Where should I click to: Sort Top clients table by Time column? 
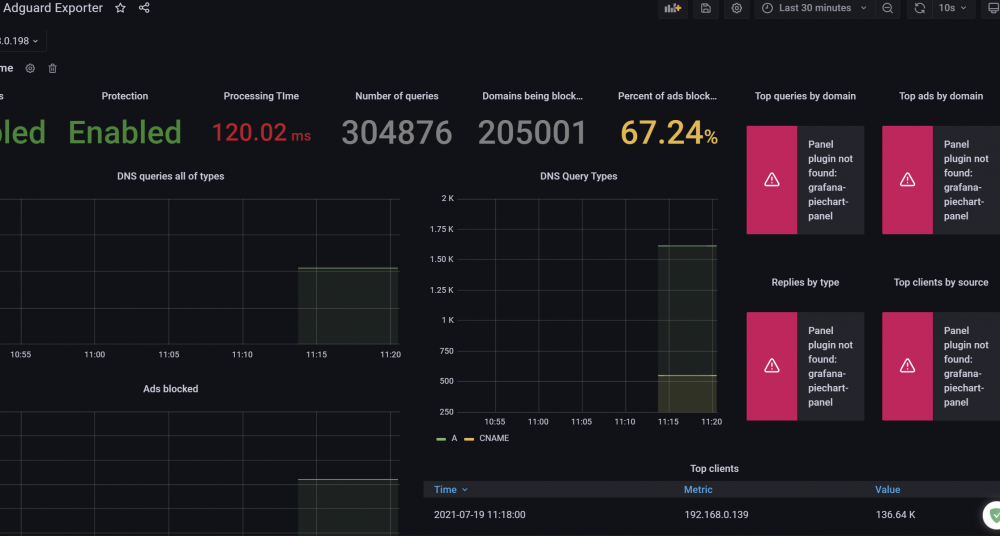click(x=451, y=489)
